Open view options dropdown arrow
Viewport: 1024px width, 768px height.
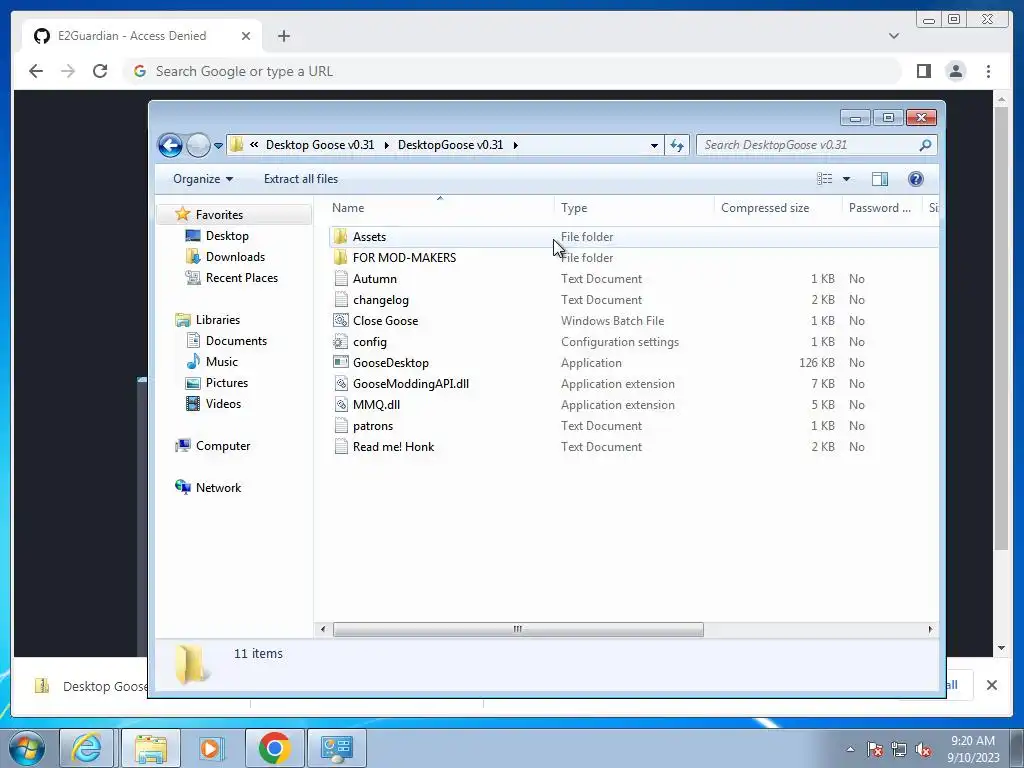(846, 179)
